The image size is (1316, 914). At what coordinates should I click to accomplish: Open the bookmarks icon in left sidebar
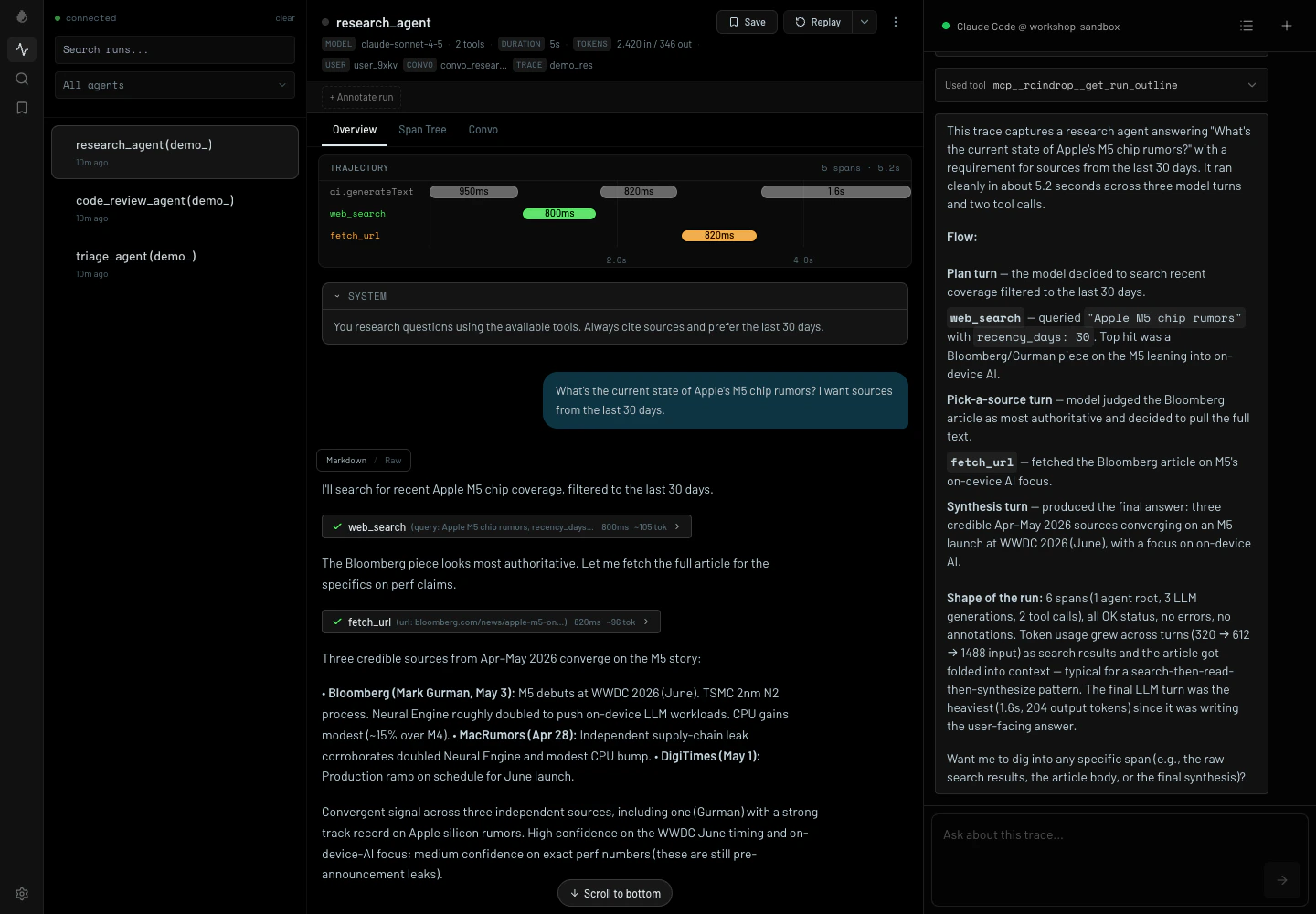click(22, 108)
